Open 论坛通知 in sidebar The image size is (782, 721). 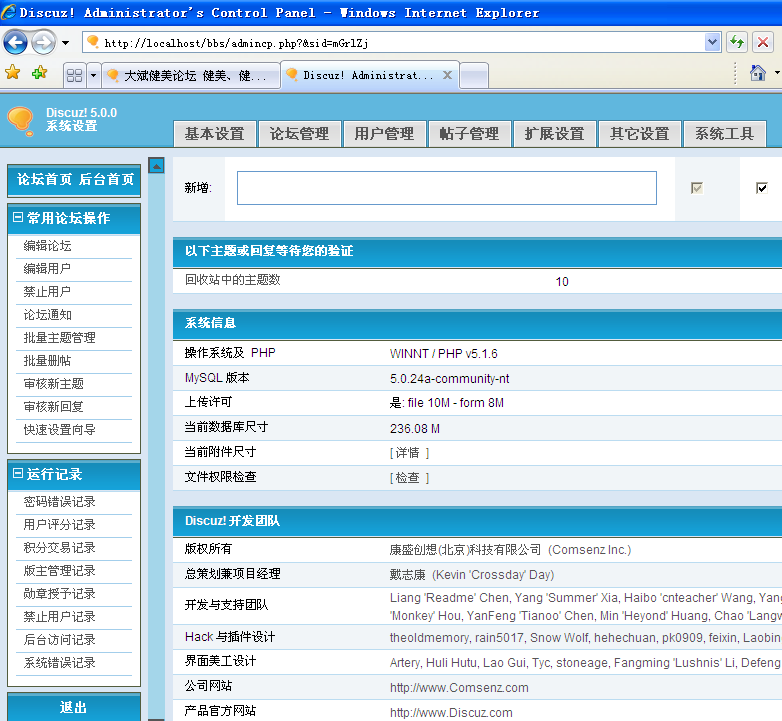click(x=47, y=315)
